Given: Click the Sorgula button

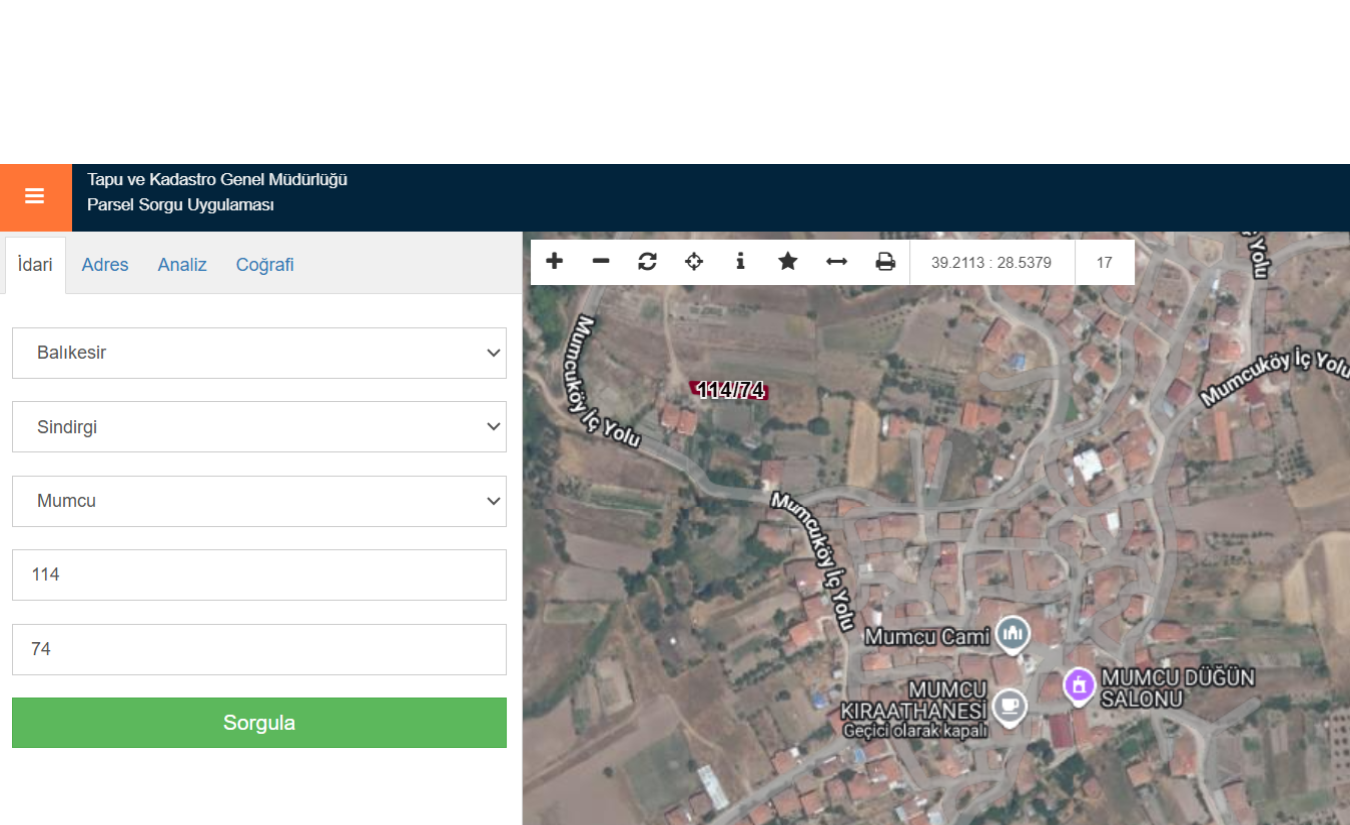Looking at the screenshot, I should (259, 723).
